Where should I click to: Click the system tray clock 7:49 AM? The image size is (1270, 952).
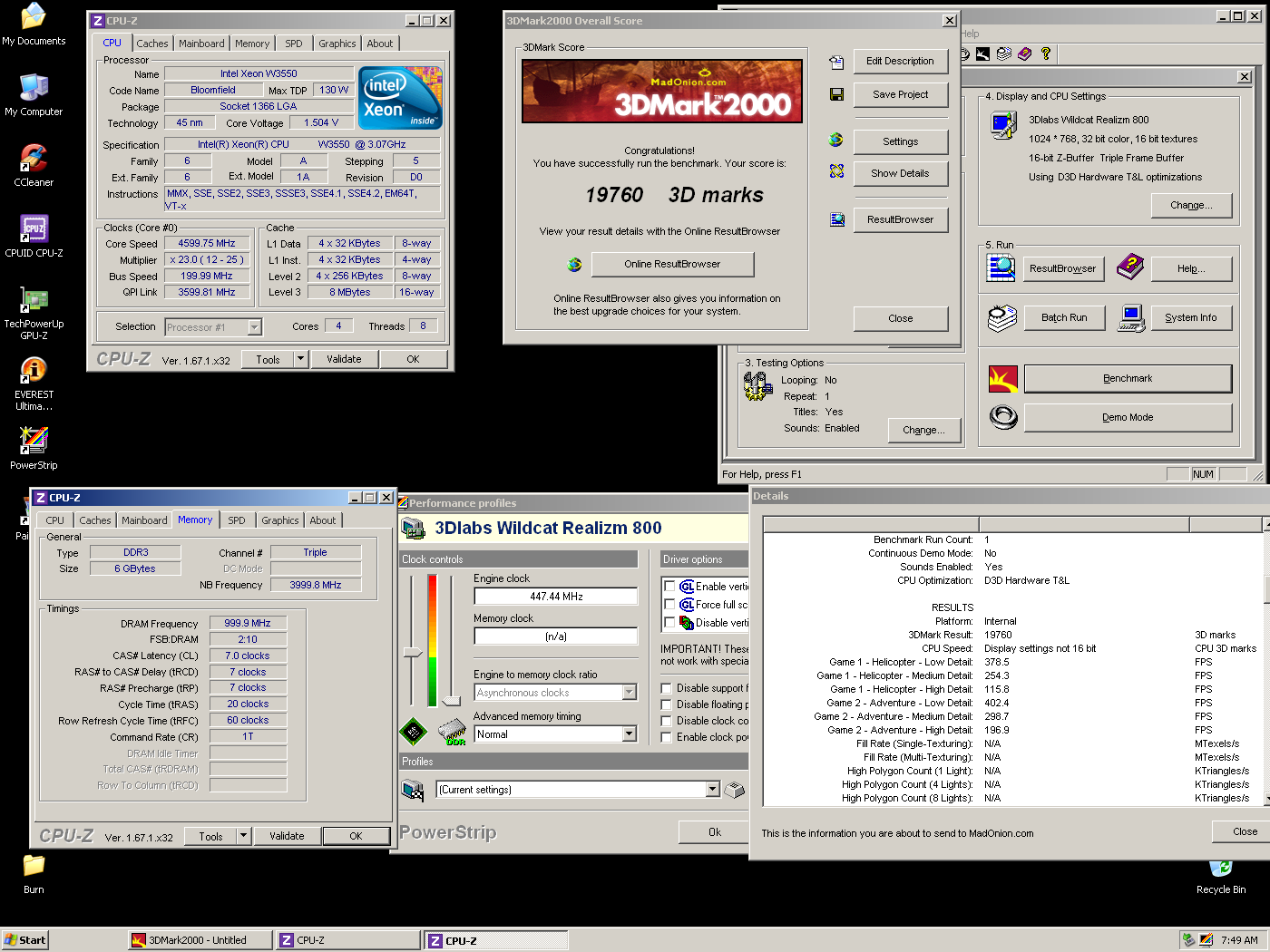point(1239,940)
